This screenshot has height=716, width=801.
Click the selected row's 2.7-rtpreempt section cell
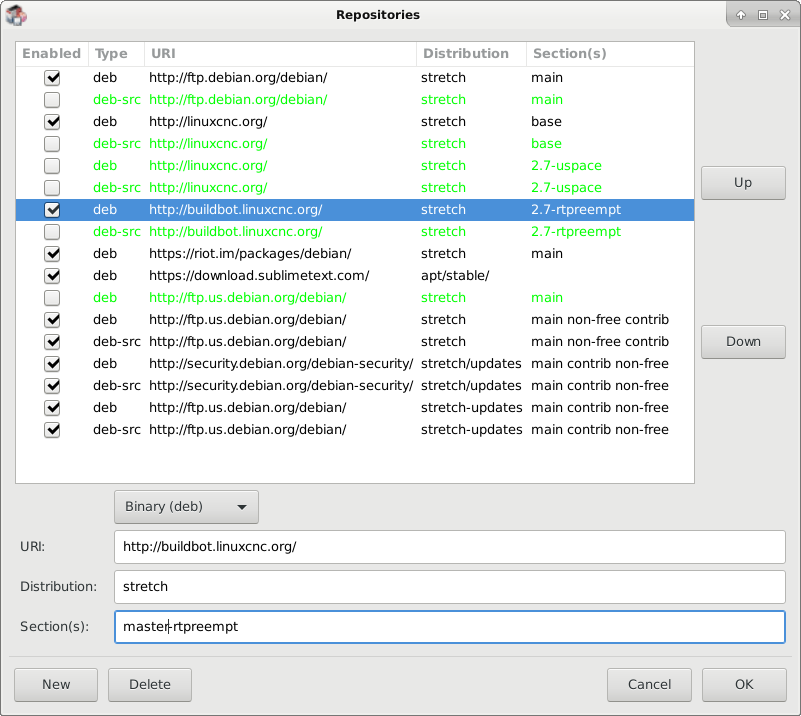pos(576,210)
